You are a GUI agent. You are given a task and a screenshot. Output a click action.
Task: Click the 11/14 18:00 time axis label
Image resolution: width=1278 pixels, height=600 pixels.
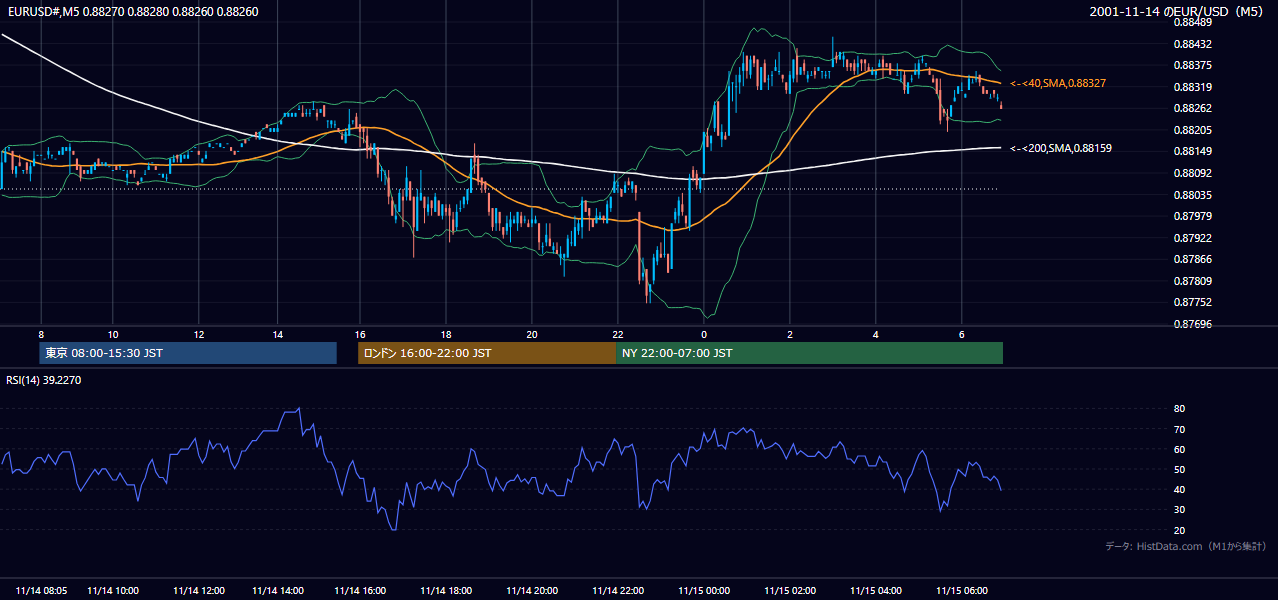446,590
